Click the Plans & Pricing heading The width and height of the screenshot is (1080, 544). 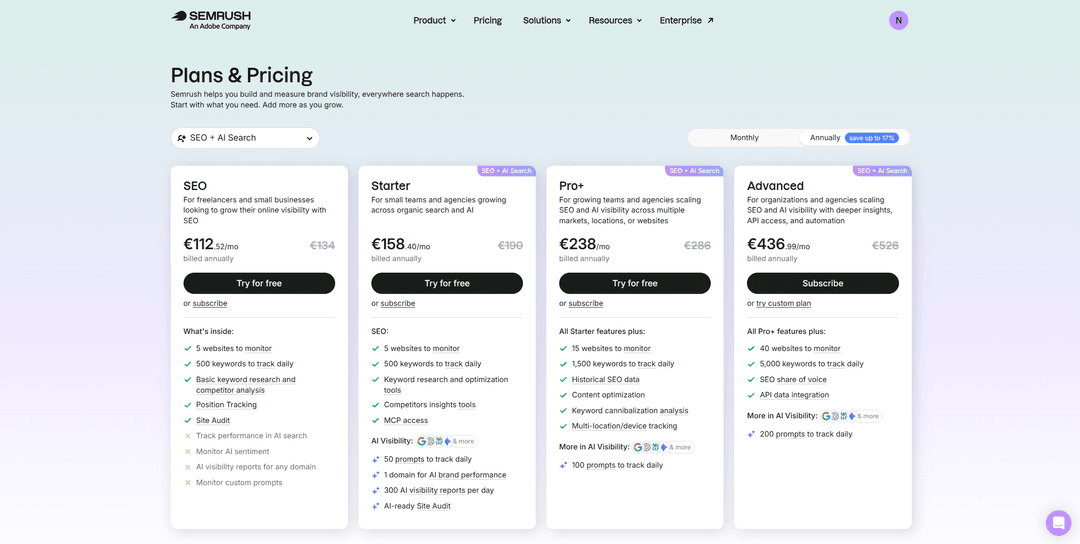point(242,75)
